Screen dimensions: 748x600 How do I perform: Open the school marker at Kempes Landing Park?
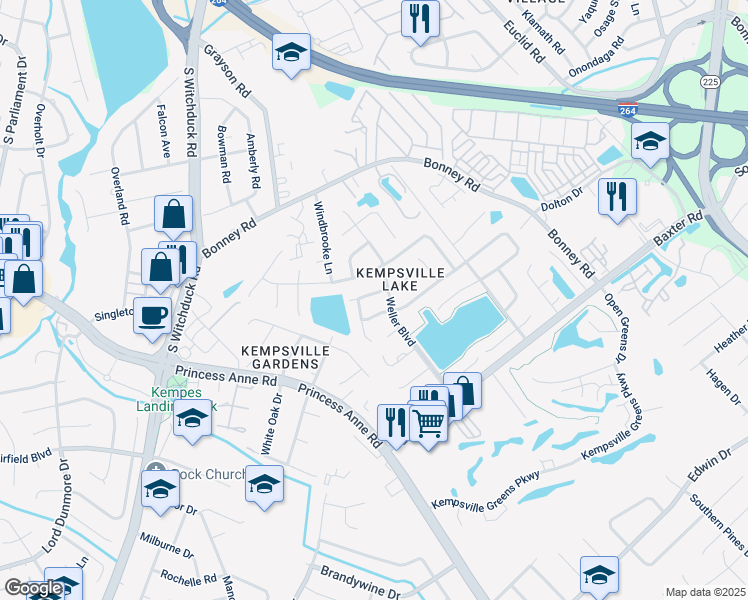[192, 420]
